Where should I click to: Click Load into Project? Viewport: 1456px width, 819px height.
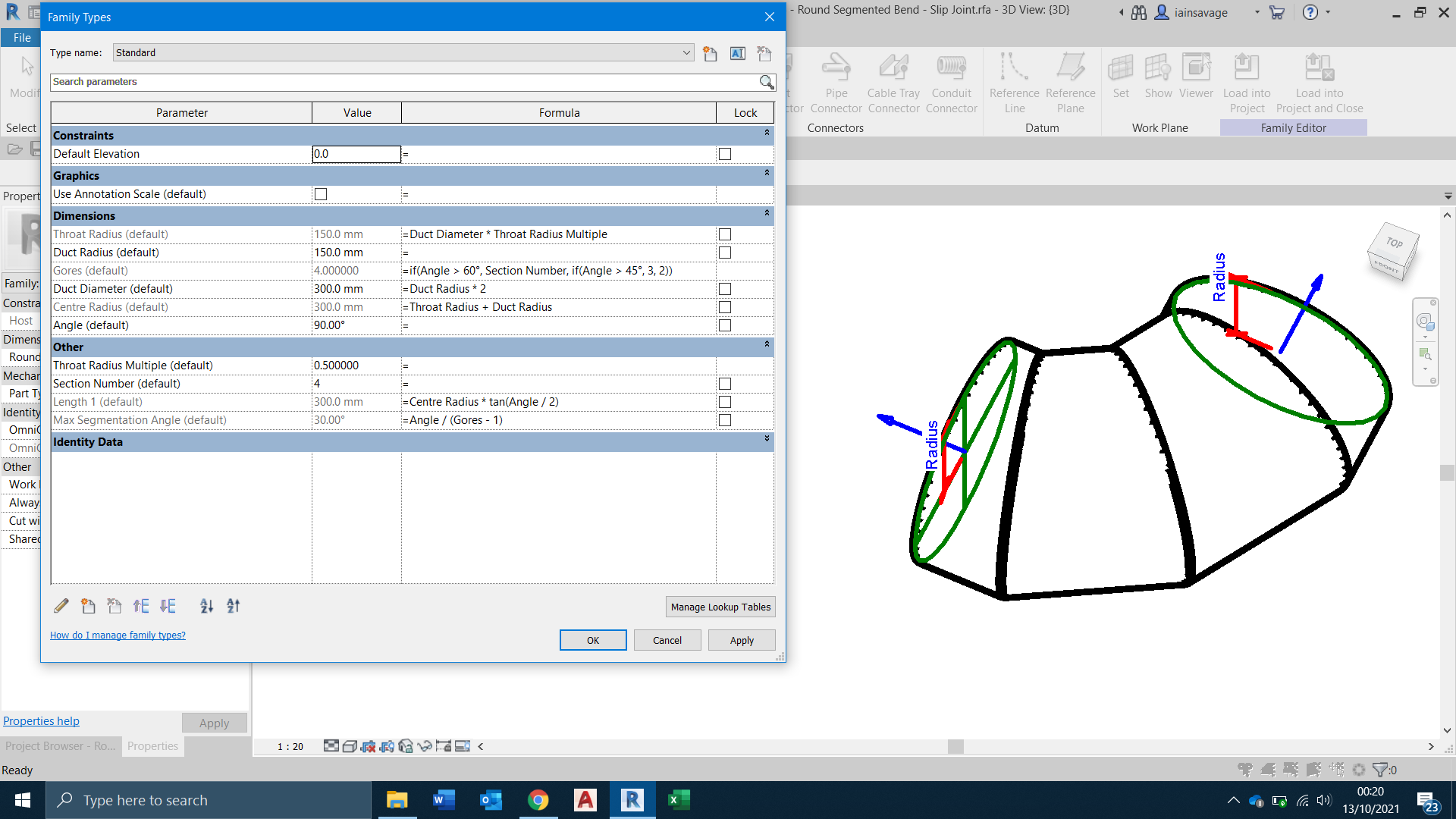tap(1247, 83)
